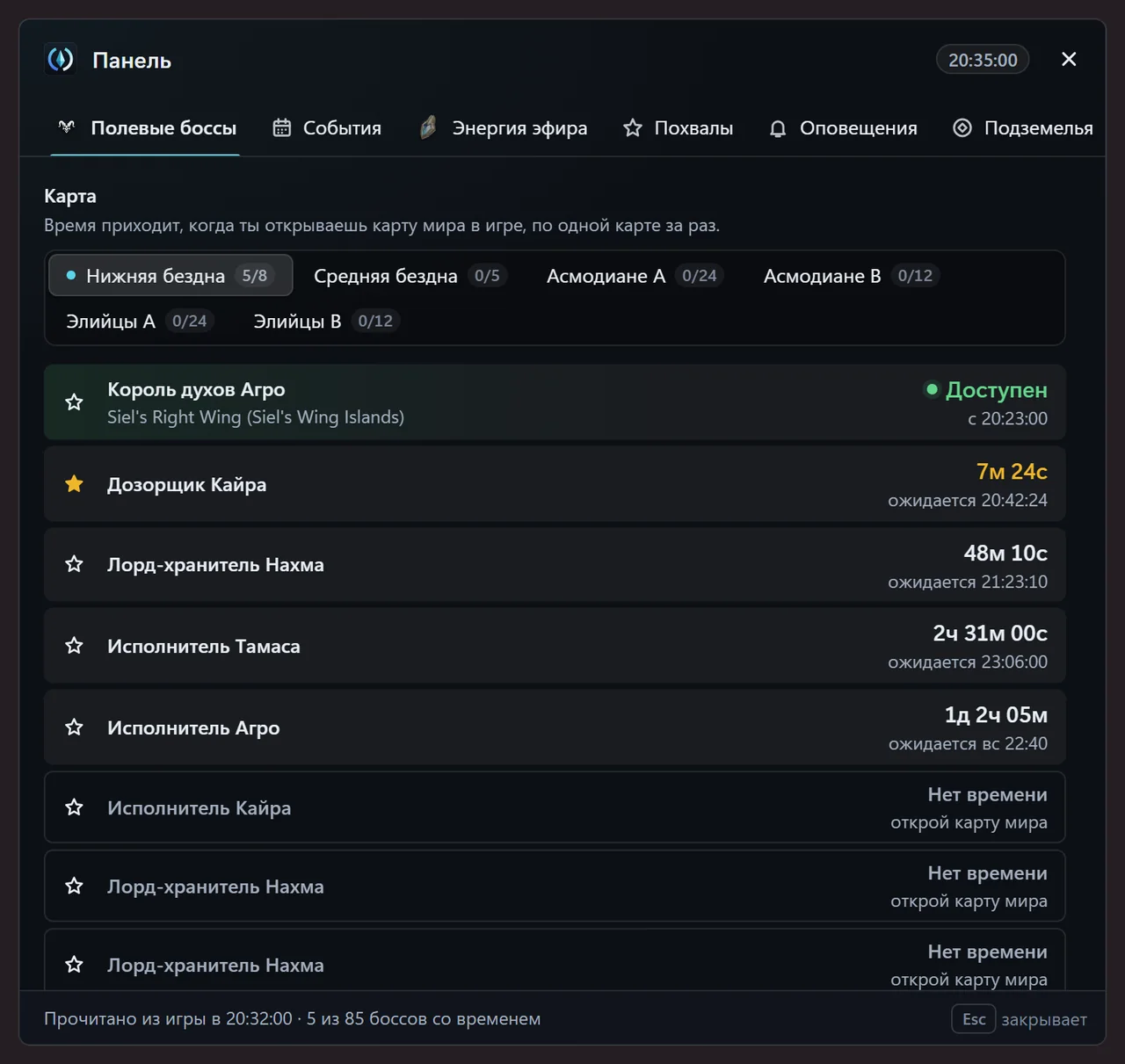Favorite Король духов Агро with its star

74,402
